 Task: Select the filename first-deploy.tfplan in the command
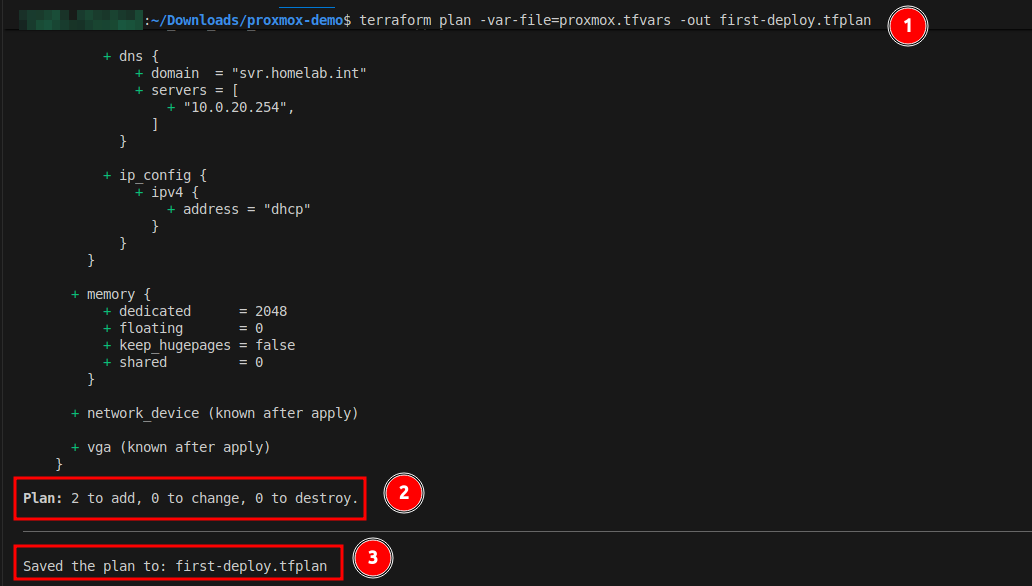(797, 19)
